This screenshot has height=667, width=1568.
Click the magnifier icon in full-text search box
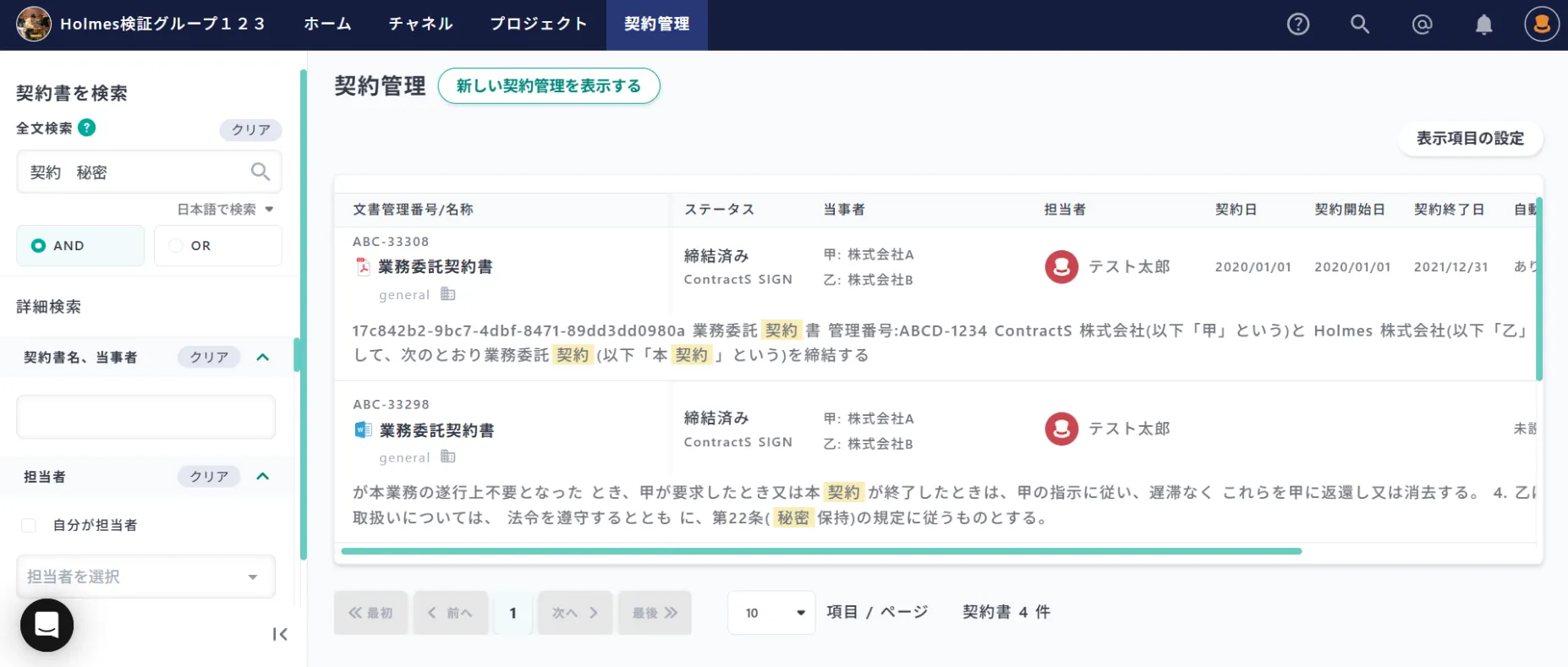[x=260, y=172]
